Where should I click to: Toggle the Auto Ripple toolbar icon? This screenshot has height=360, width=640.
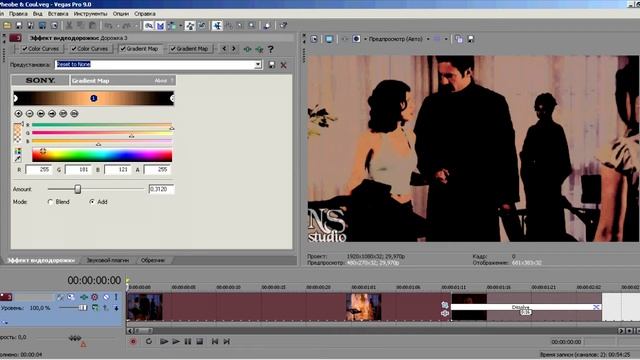(172, 26)
